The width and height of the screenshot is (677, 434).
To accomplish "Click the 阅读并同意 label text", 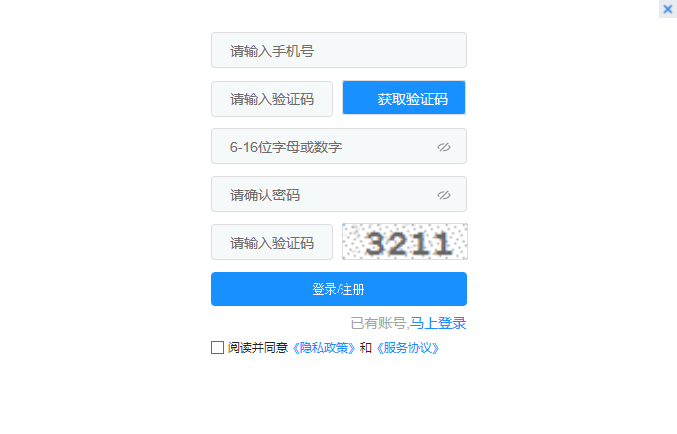I will click(x=258, y=348).
